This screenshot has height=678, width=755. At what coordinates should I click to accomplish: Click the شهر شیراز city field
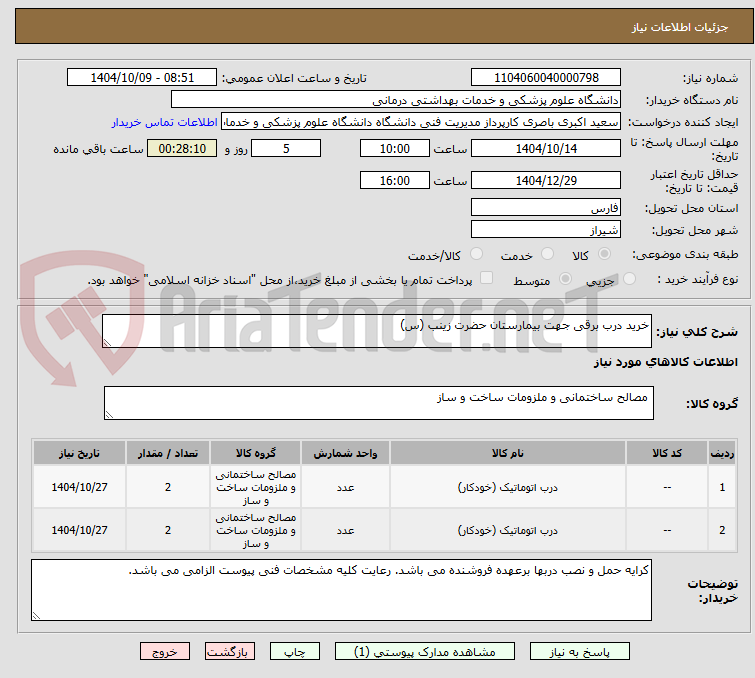click(x=546, y=230)
